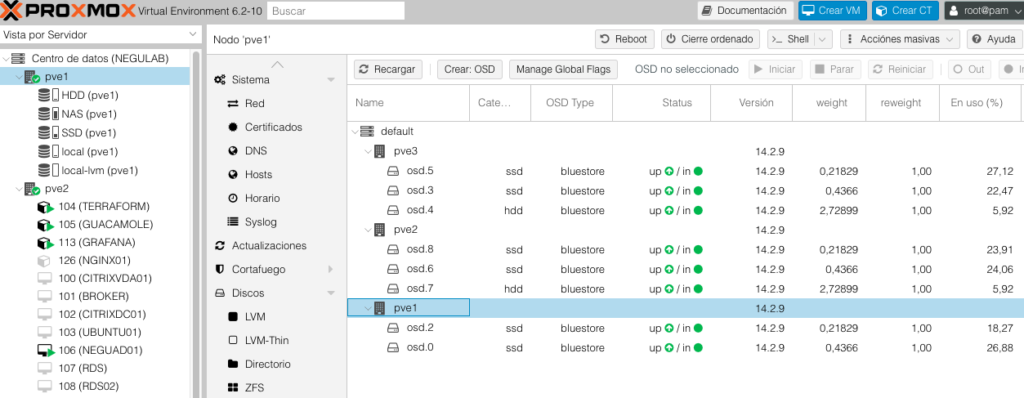Collapse the Sistema menu section
Screen dimensions: 1024x398
(330, 80)
